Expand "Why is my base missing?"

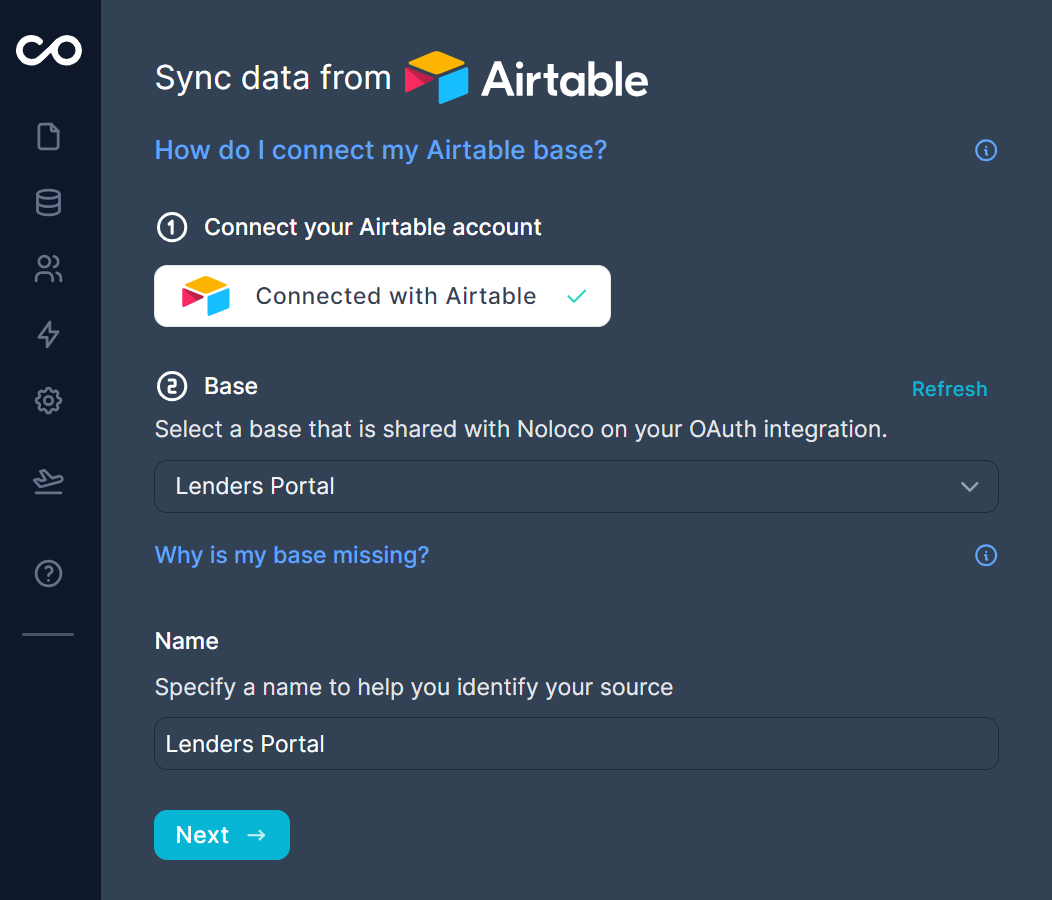click(292, 555)
